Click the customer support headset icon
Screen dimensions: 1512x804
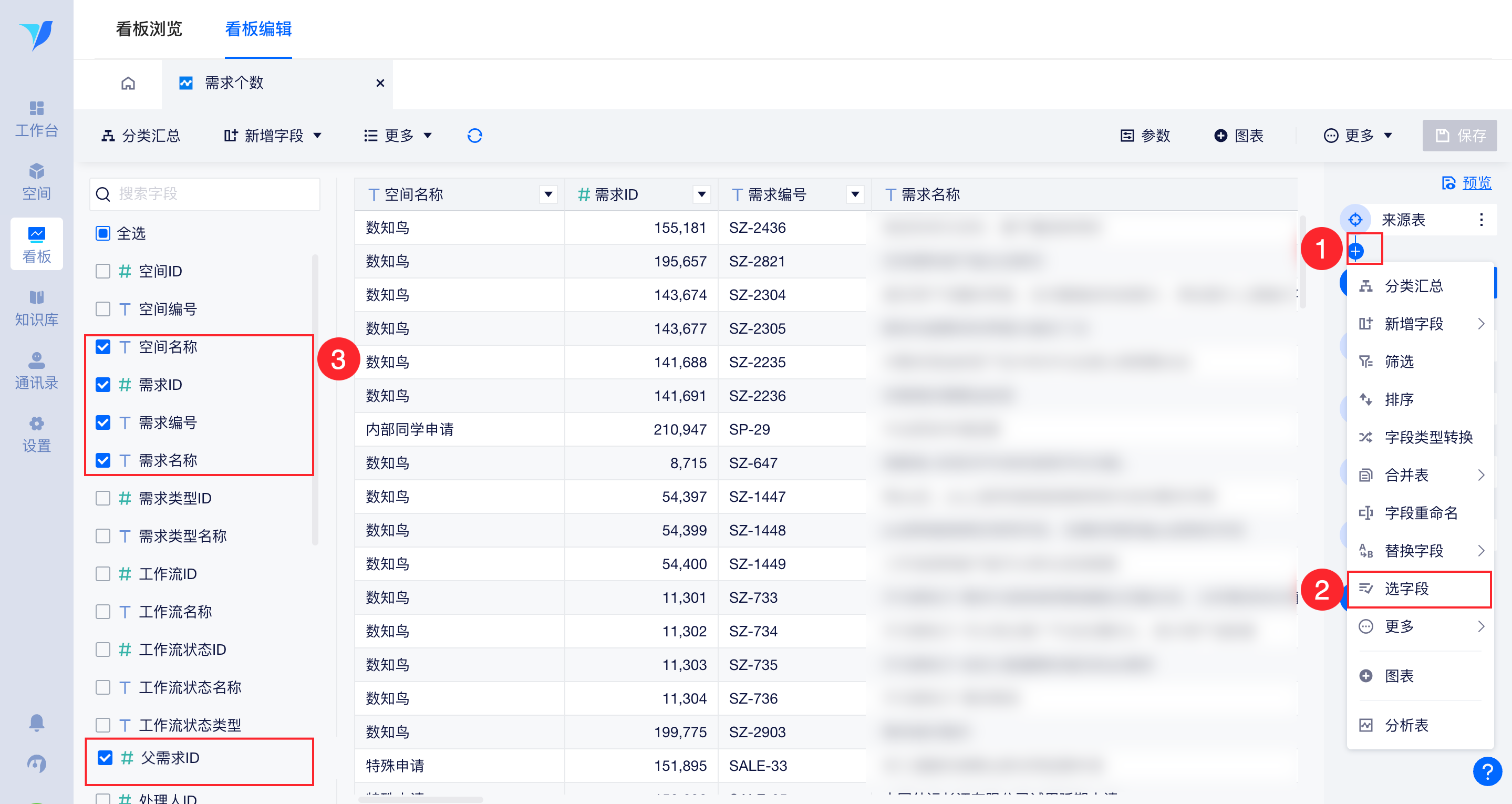36,763
